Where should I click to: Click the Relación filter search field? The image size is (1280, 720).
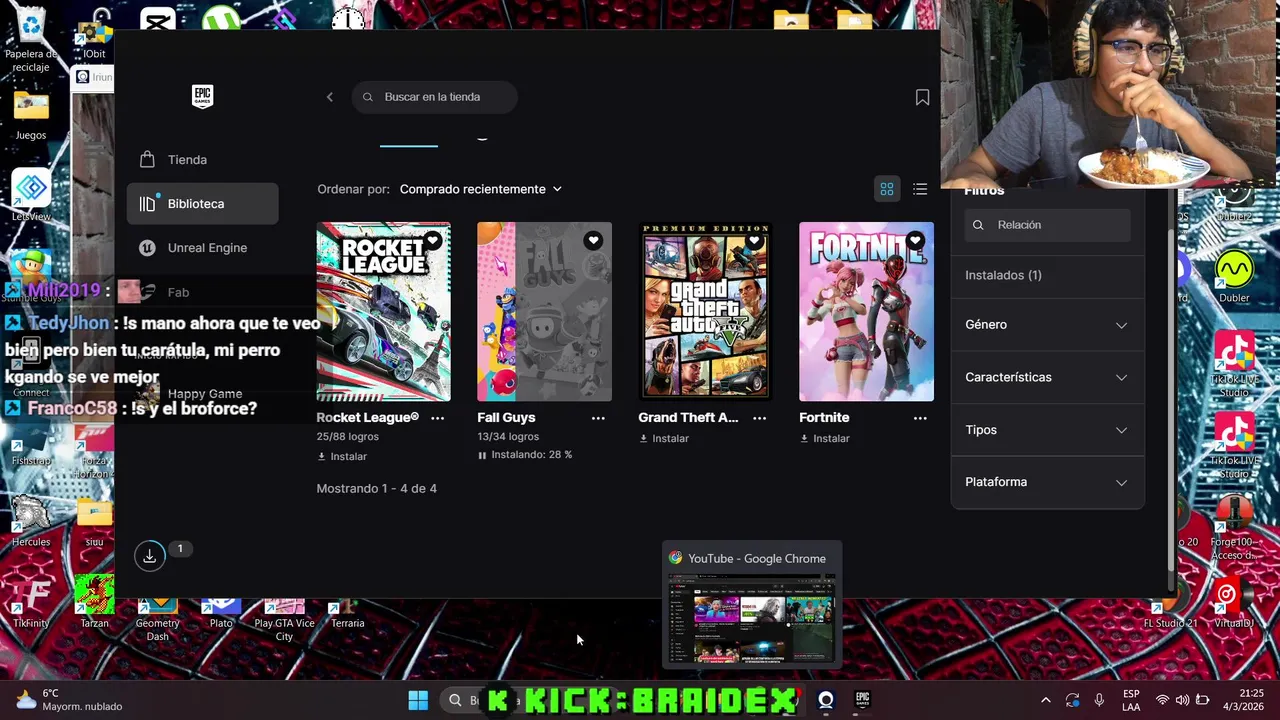(x=1048, y=225)
